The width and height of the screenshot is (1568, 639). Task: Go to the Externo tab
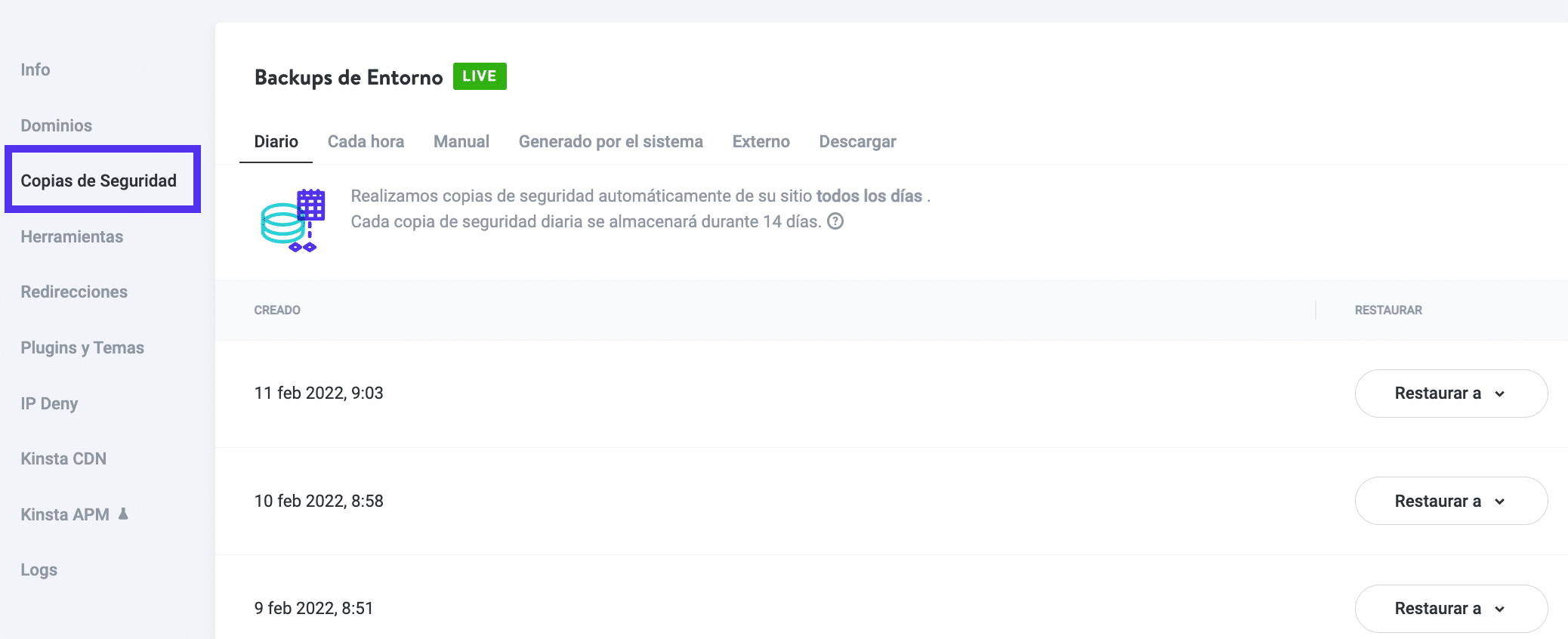click(761, 141)
